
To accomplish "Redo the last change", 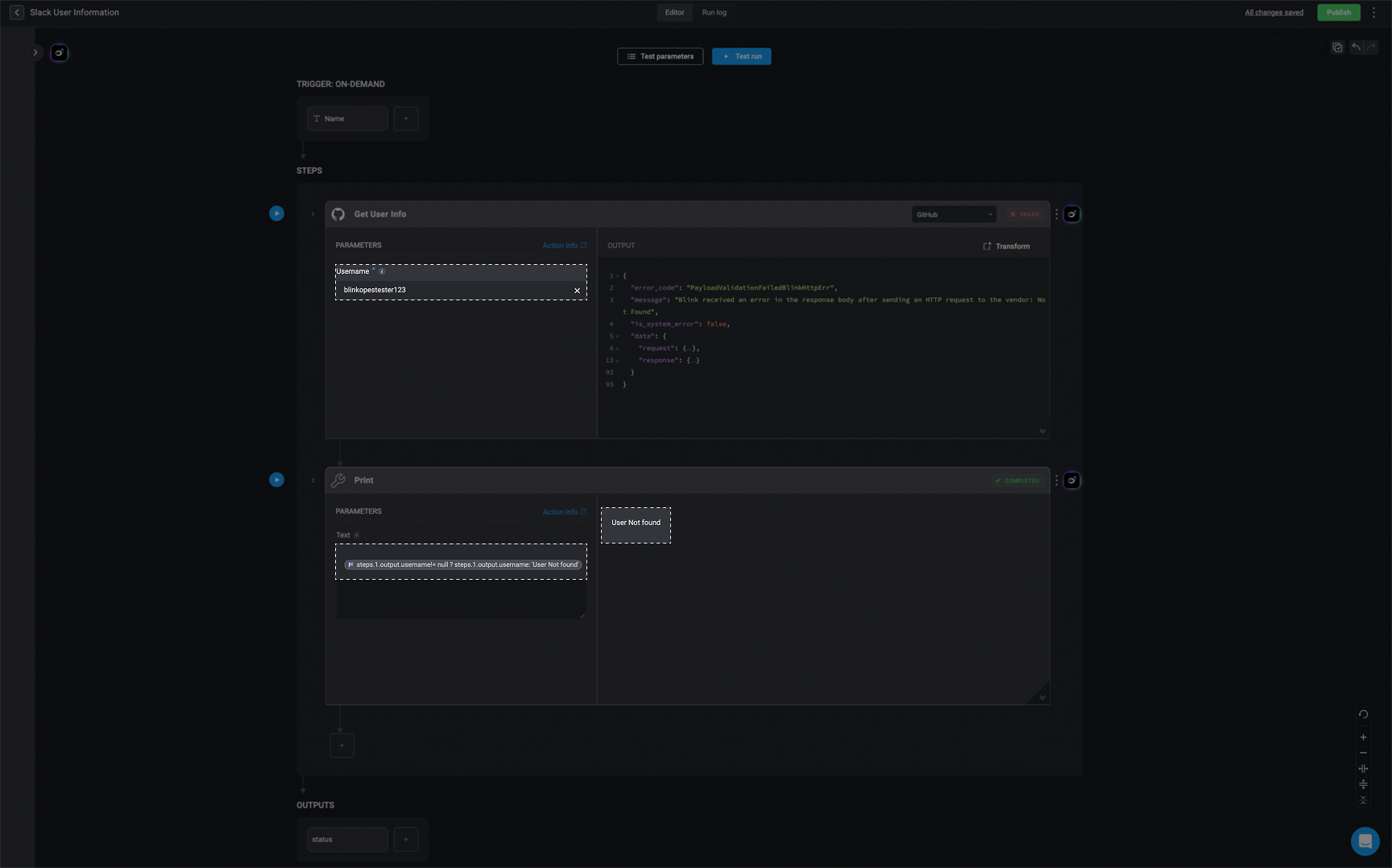I will click(x=1371, y=48).
